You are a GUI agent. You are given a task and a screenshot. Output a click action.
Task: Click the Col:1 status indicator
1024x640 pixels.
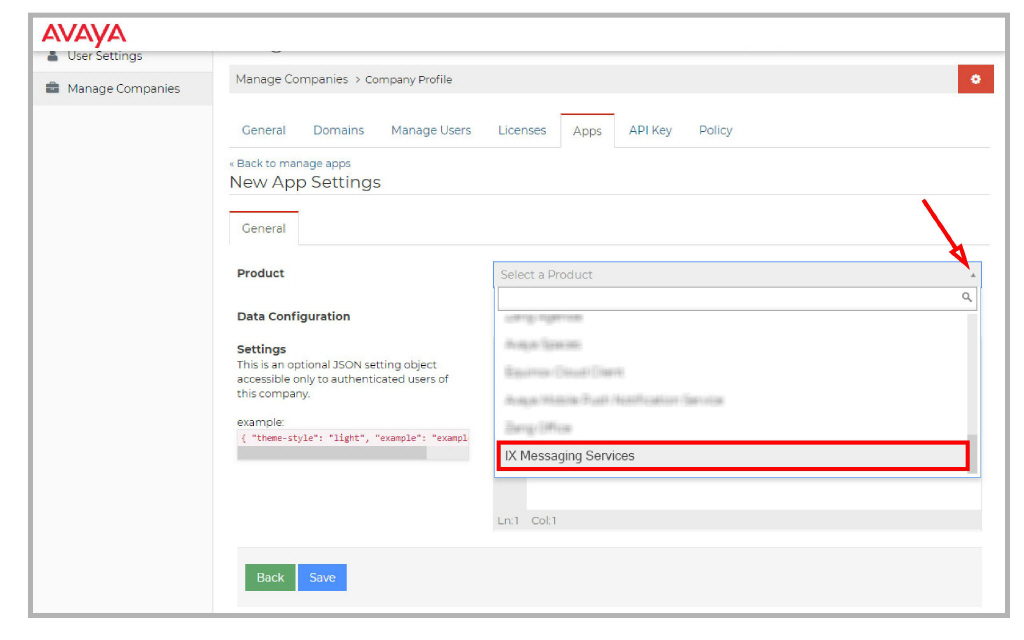click(543, 520)
